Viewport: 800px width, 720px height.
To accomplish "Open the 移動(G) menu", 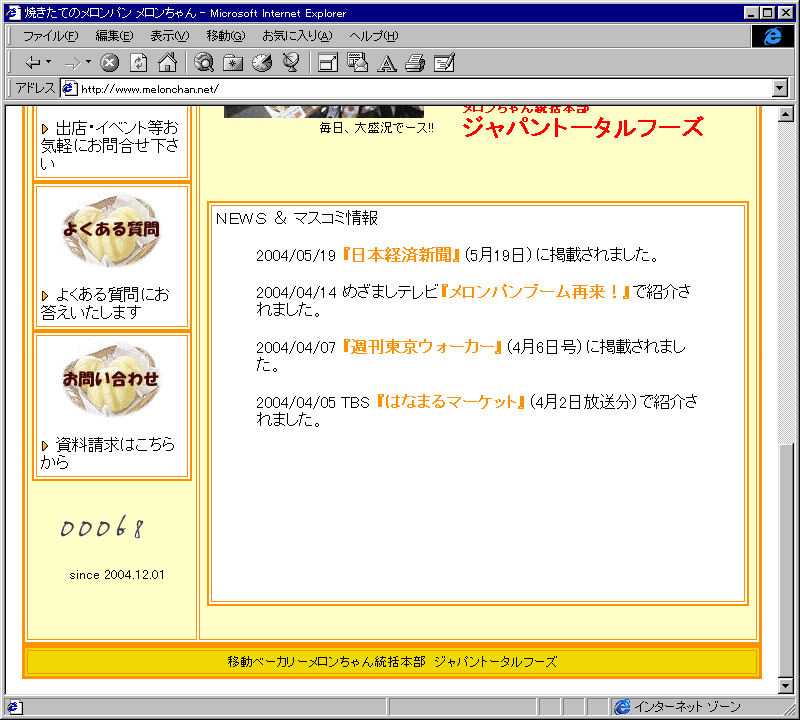I will pyautogui.click(x=226, y=36).
